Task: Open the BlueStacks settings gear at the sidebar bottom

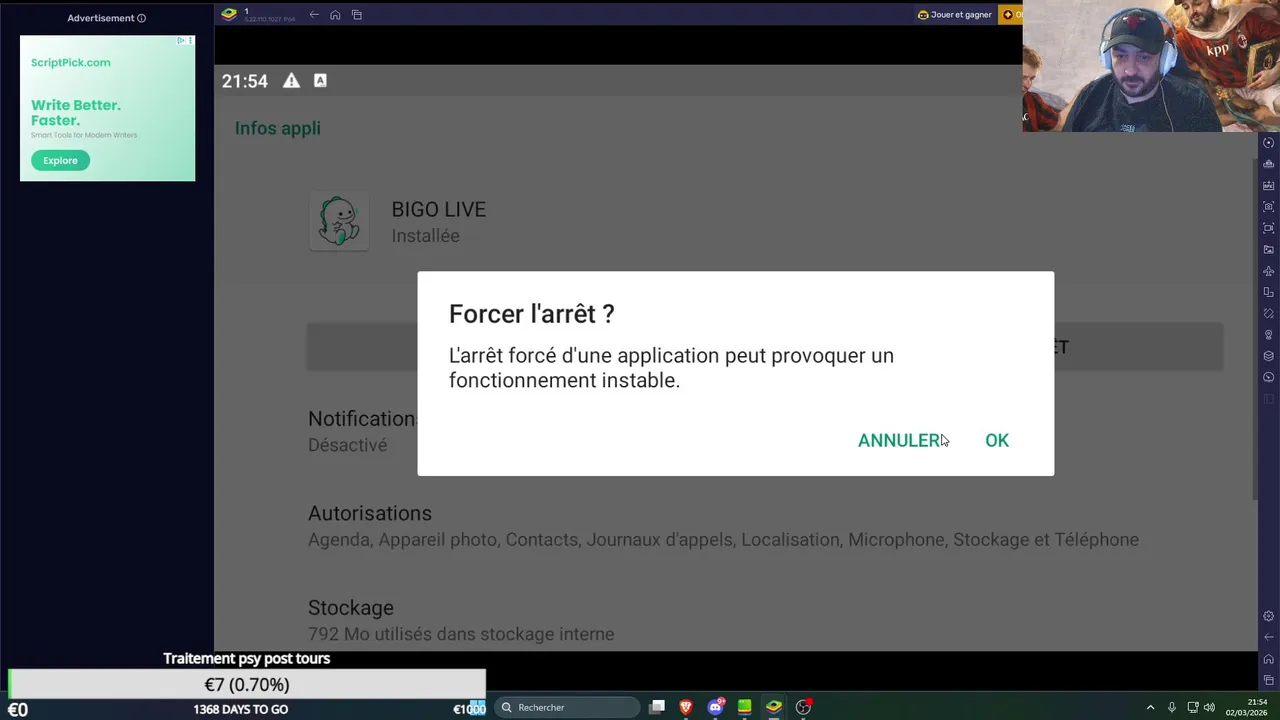Action: (1268, 616)
